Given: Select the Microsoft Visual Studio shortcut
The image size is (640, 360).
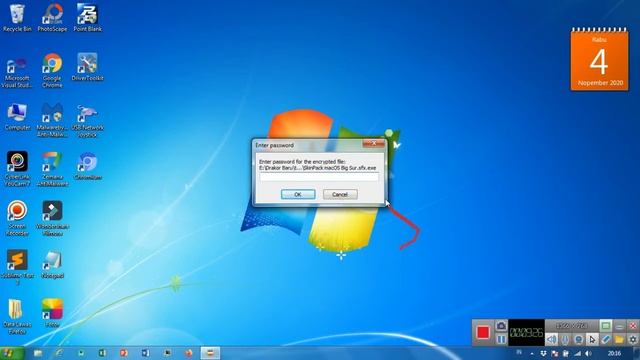Looking at the screenshot, I should pyautogui.click(x=17, y=73).
